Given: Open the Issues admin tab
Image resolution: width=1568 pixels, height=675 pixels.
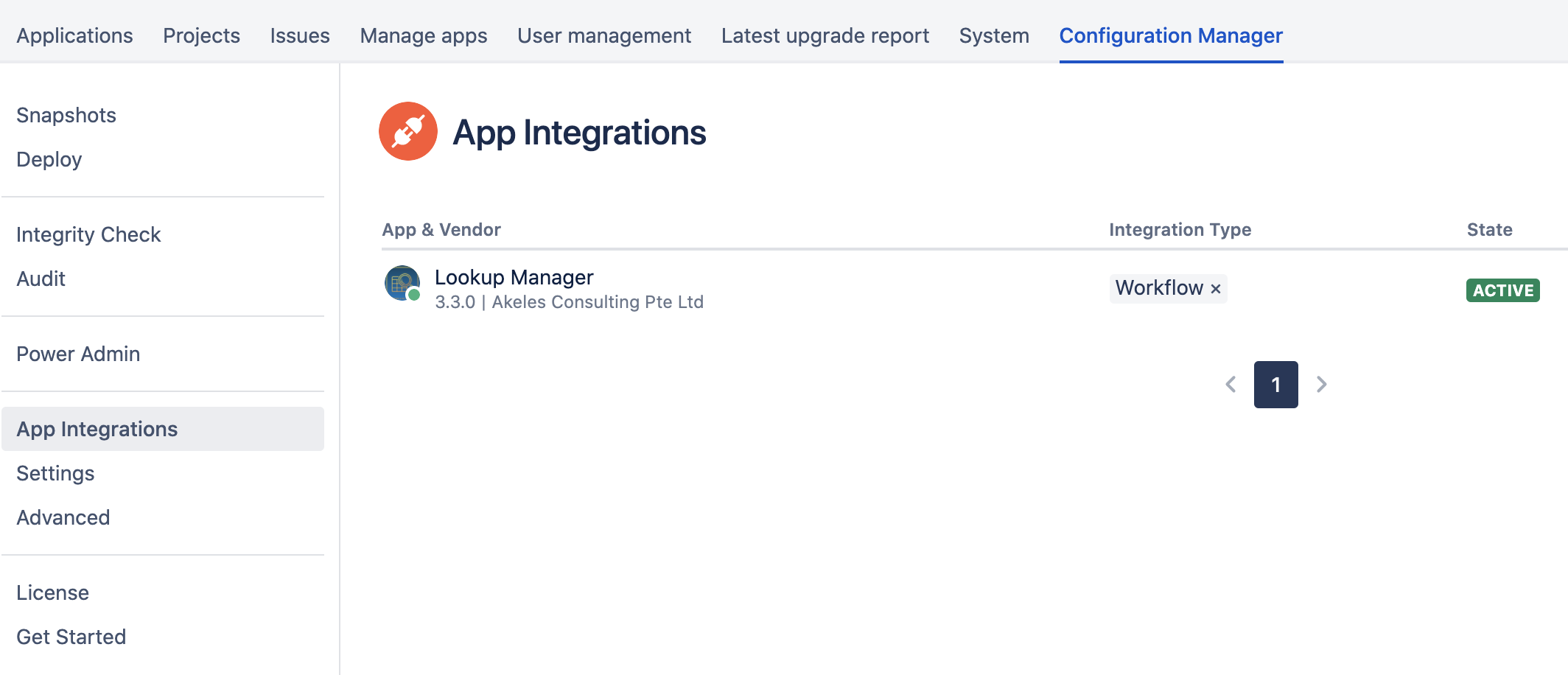Looking at the screenshot, I should (299, 35).
